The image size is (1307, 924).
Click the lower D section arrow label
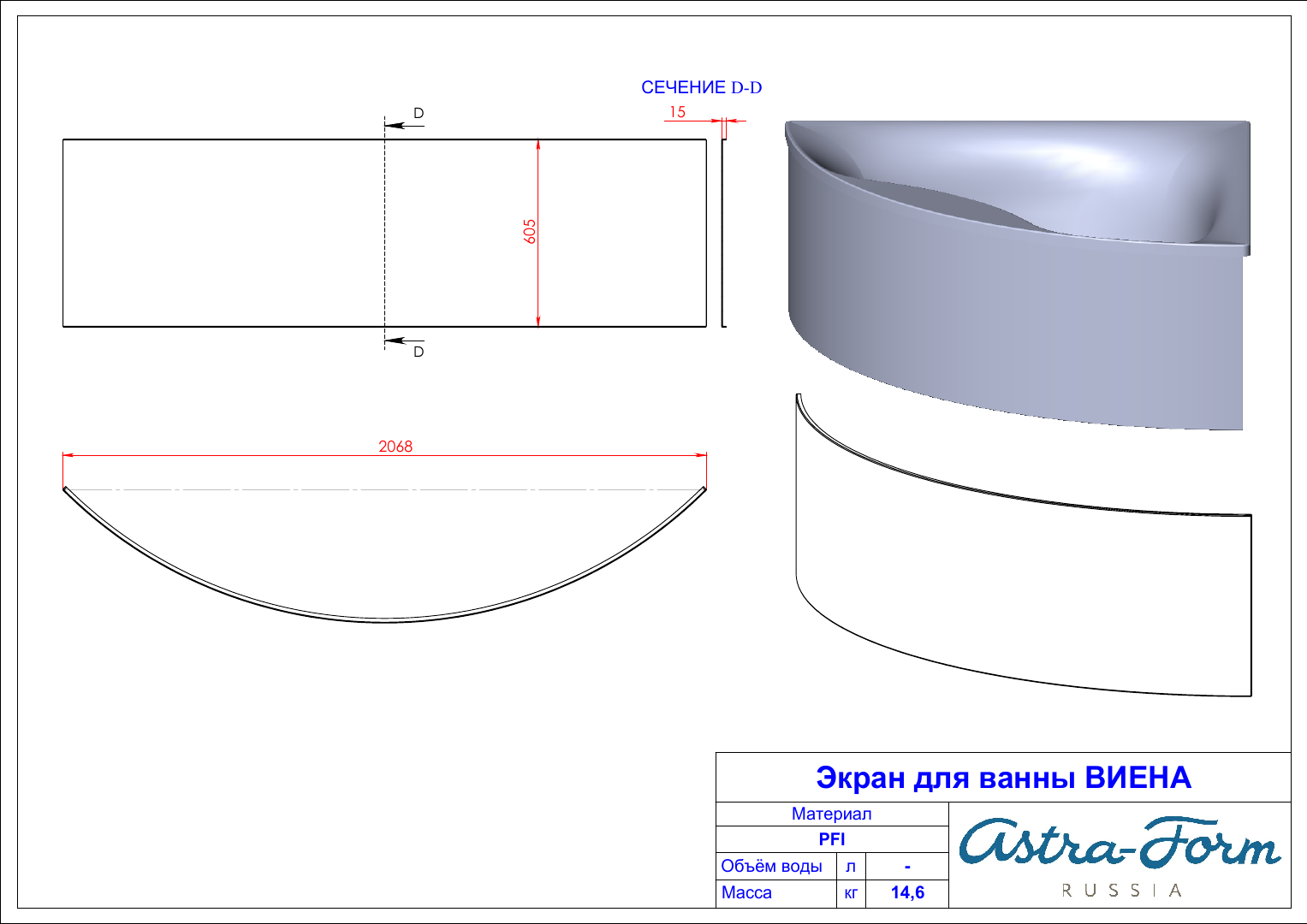tap(419, 352)
